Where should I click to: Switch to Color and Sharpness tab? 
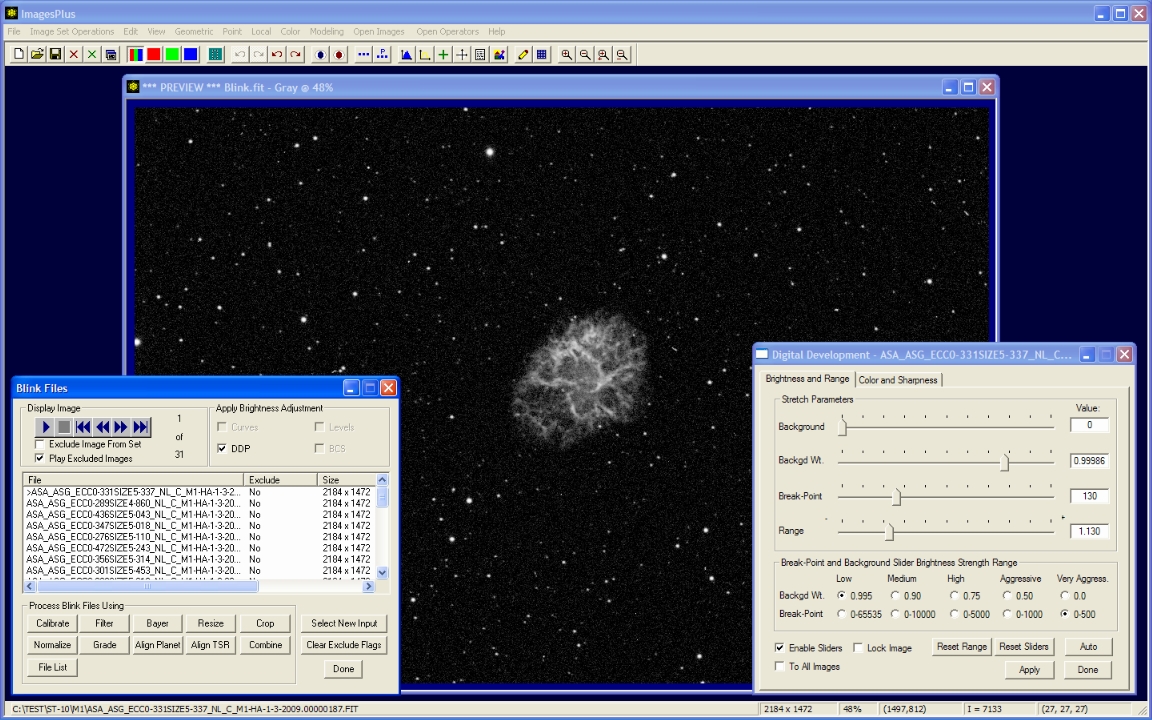click(x=897, y=380)
